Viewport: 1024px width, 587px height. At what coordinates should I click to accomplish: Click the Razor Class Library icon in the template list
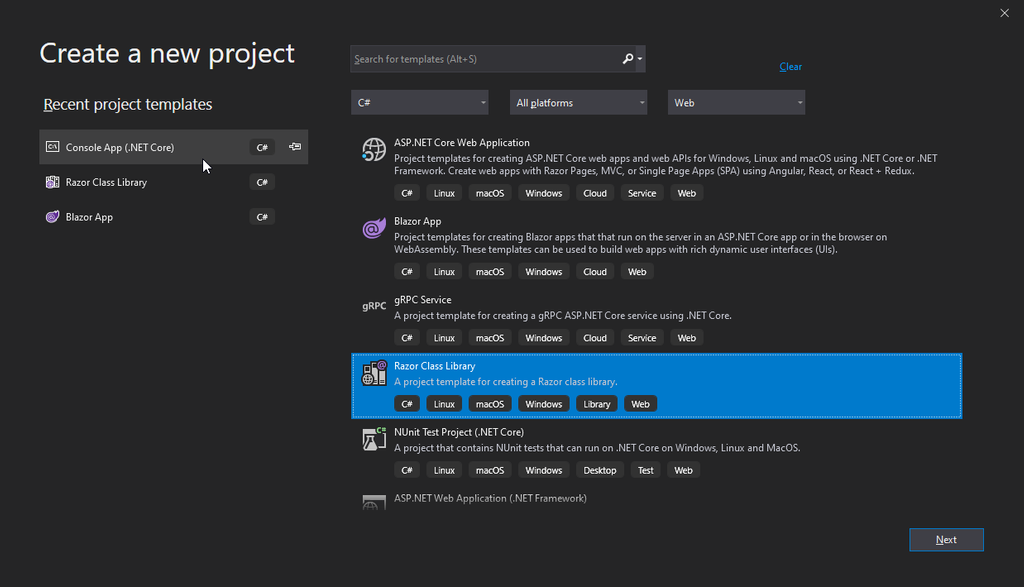(x=374, y=373)
